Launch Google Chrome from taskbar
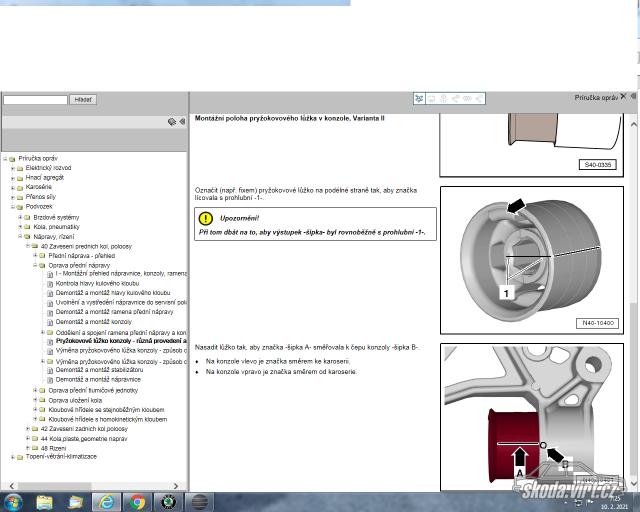Viewport: 640px width, 512px height. point(137,501)
